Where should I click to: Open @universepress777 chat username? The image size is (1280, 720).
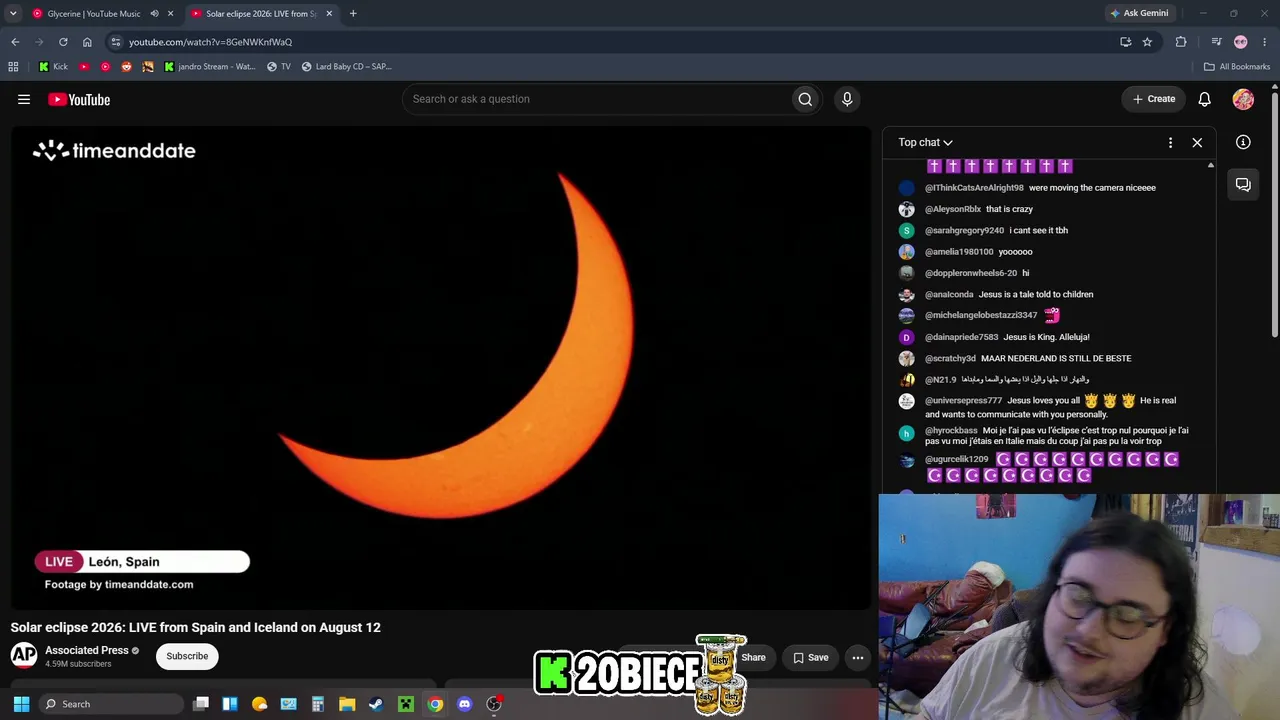click(963, 401)
